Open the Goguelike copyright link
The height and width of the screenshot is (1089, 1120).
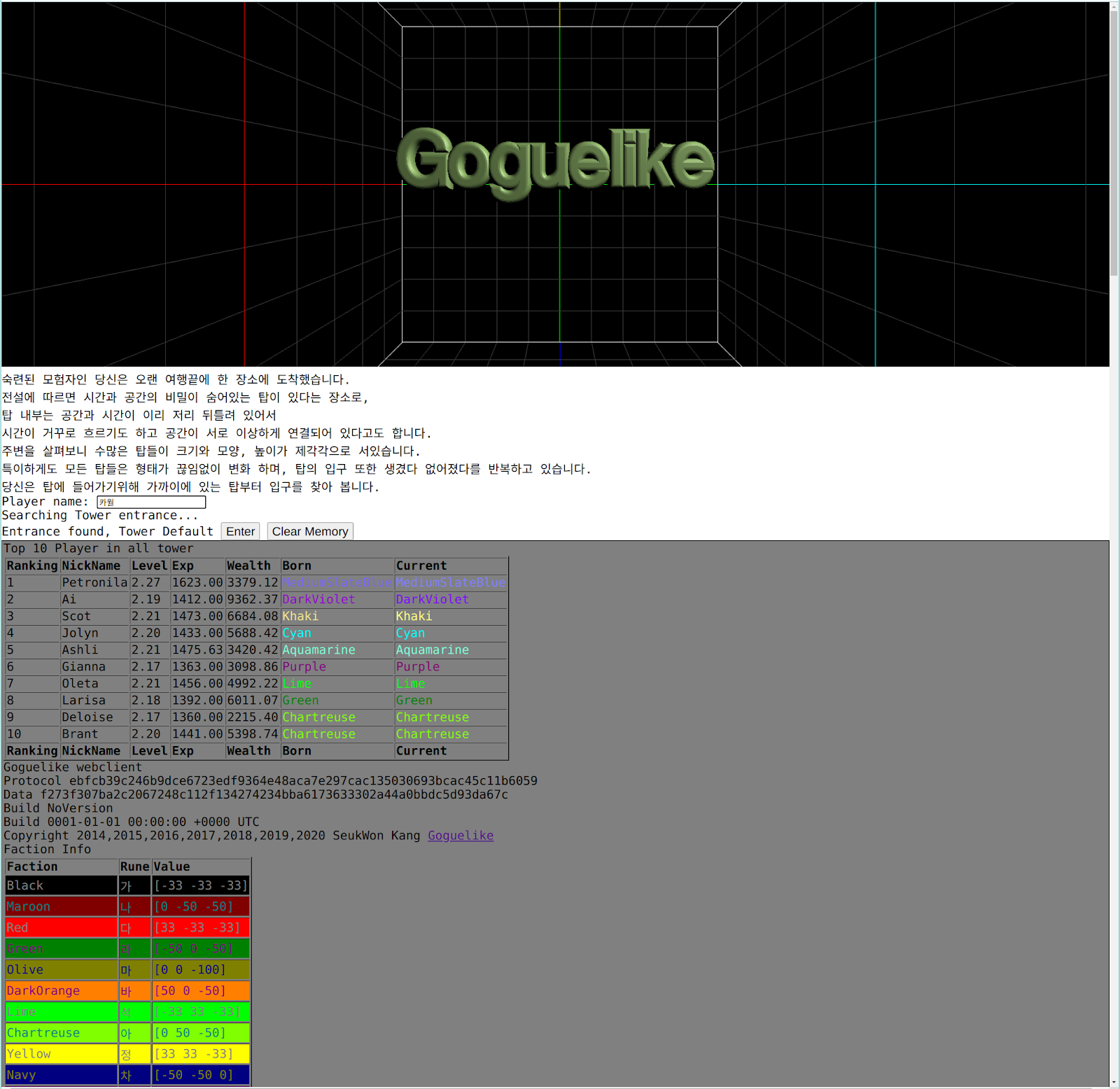click(x=460, y=836)
